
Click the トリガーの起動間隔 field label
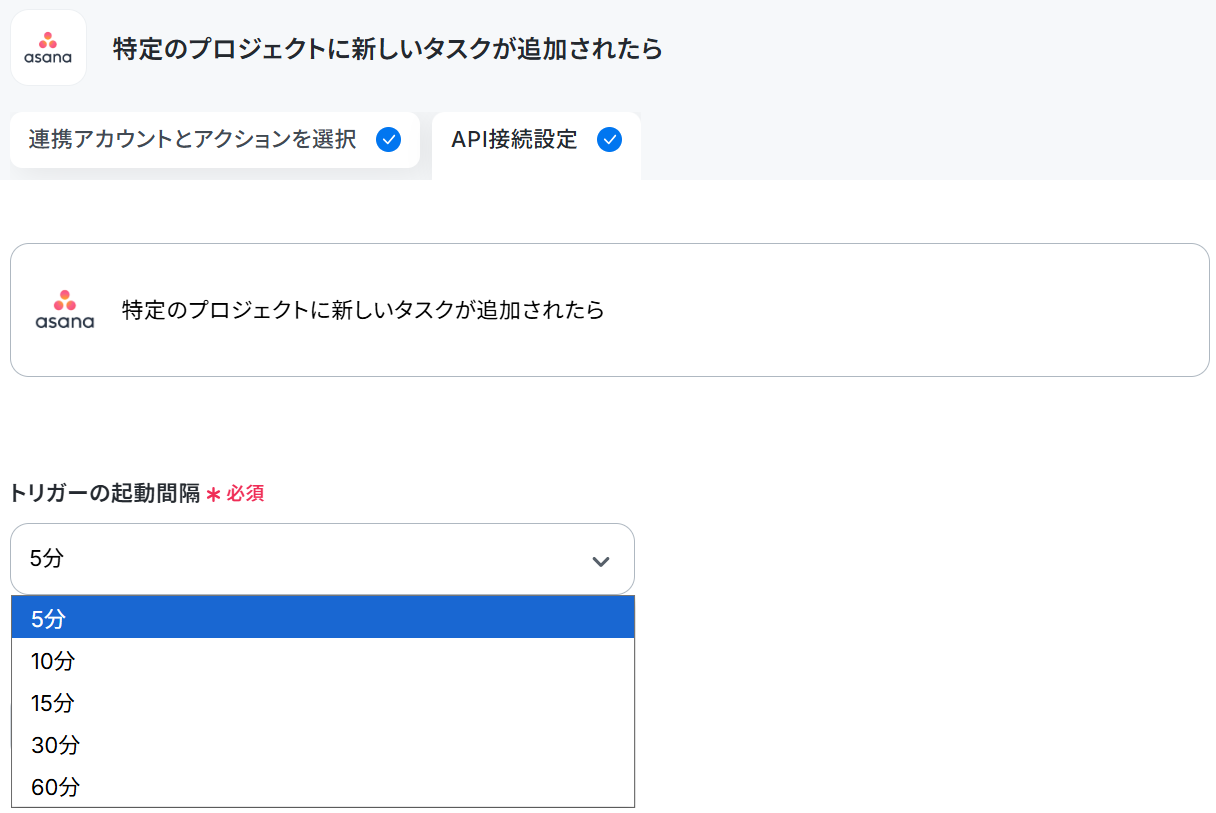pyautogui.click(x=105, y=493)
